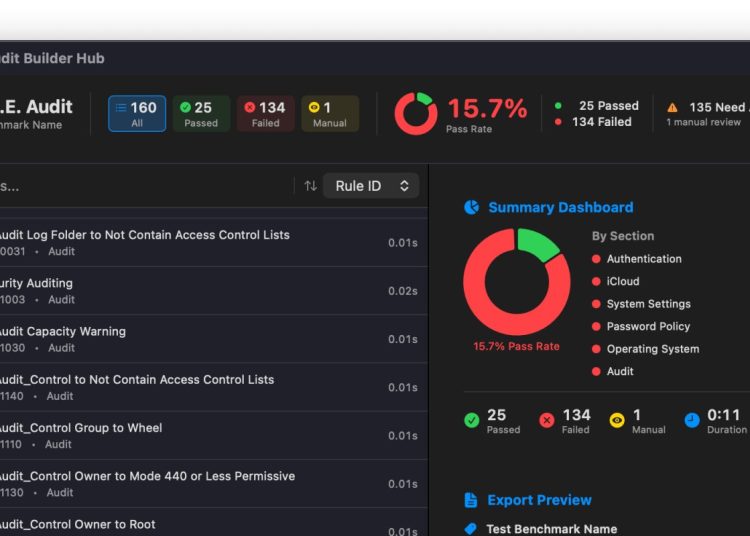Click the yellow Manual eye icon in summary stats
The width and height of the screenshot is (750, 536).
tap(618, 421)
